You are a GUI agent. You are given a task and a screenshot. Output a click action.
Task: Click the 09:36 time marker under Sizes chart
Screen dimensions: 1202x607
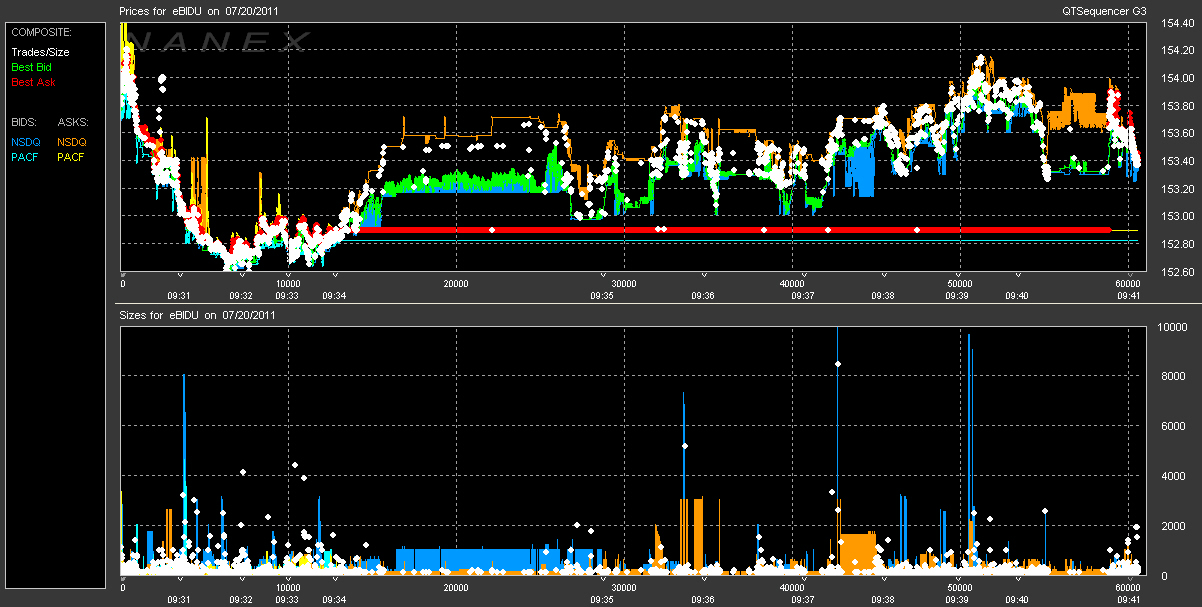pyautogui.click(x=703, y=600)
